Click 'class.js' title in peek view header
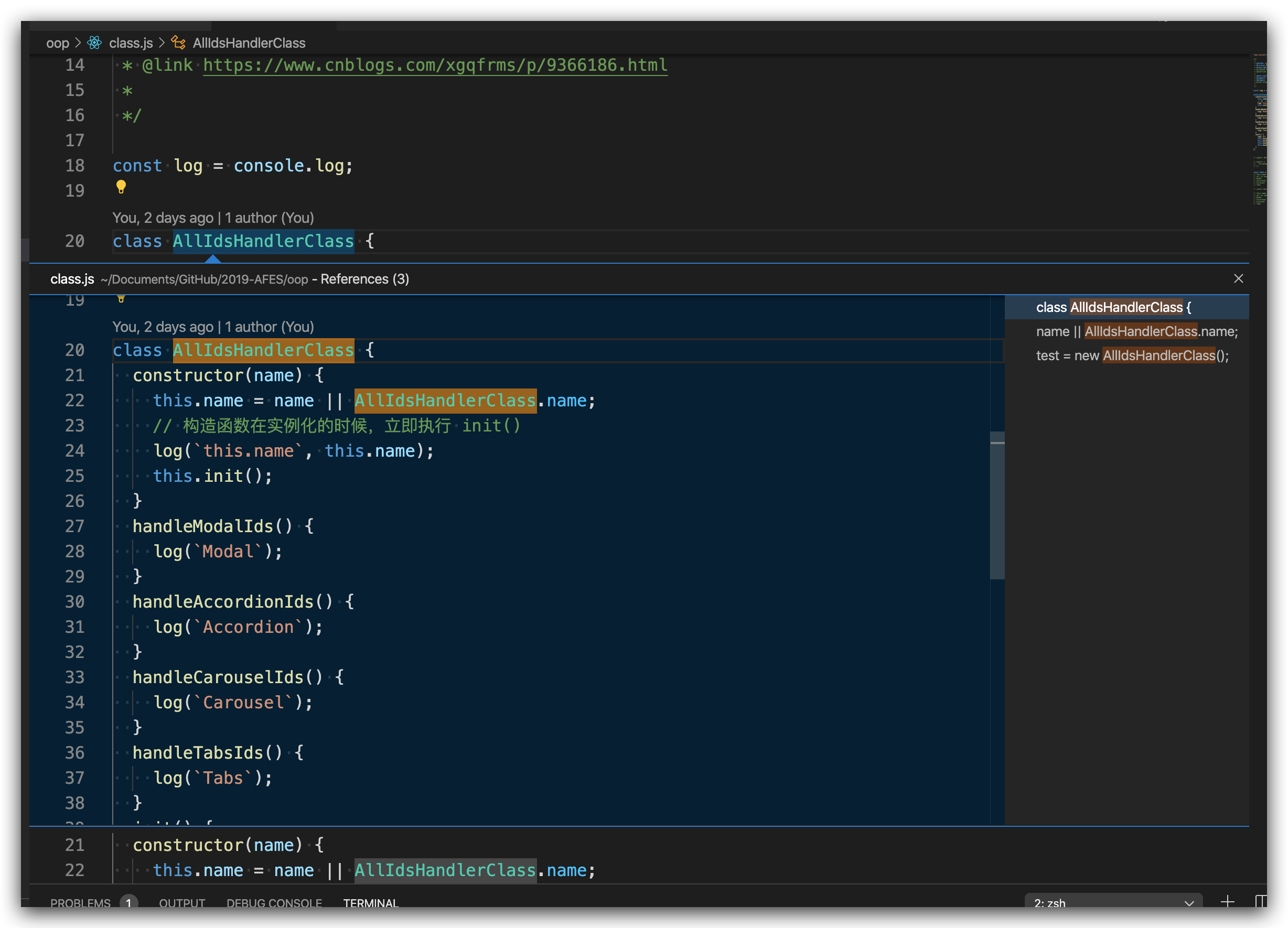Image resolution: width=1288 pixels, height=928 pixels. 72,279
